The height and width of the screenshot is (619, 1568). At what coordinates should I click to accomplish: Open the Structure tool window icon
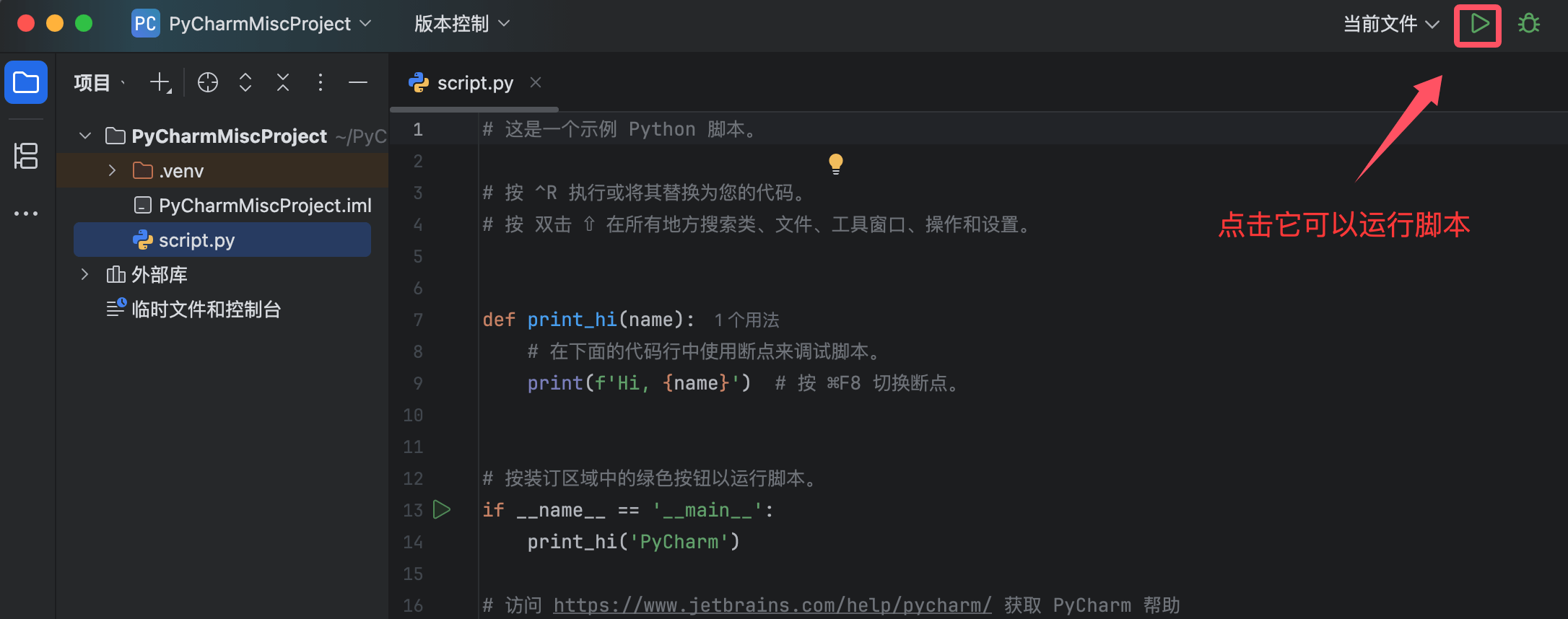click(x=26, y=156)
